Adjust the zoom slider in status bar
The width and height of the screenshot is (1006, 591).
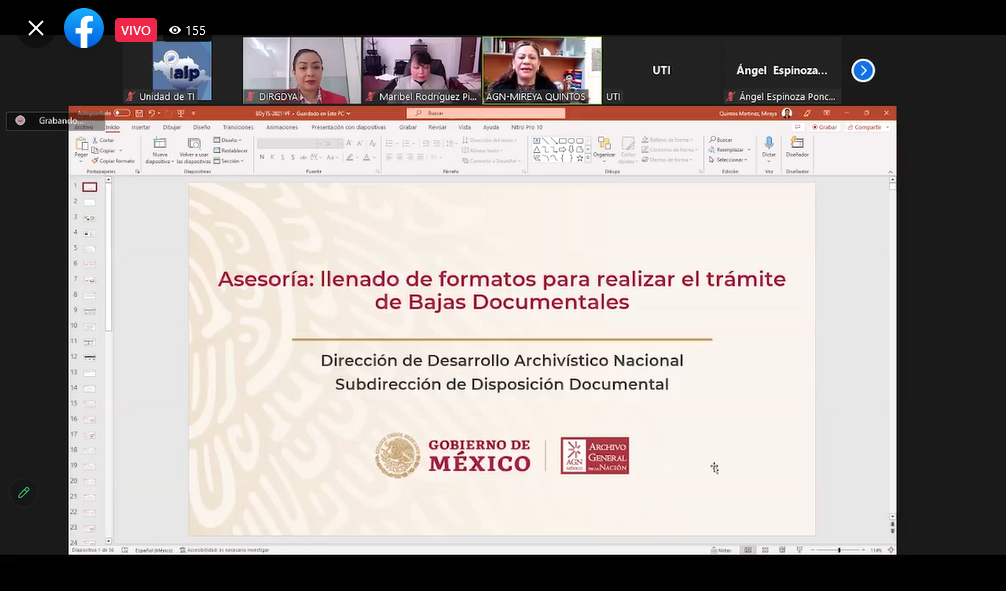(838, 550)
